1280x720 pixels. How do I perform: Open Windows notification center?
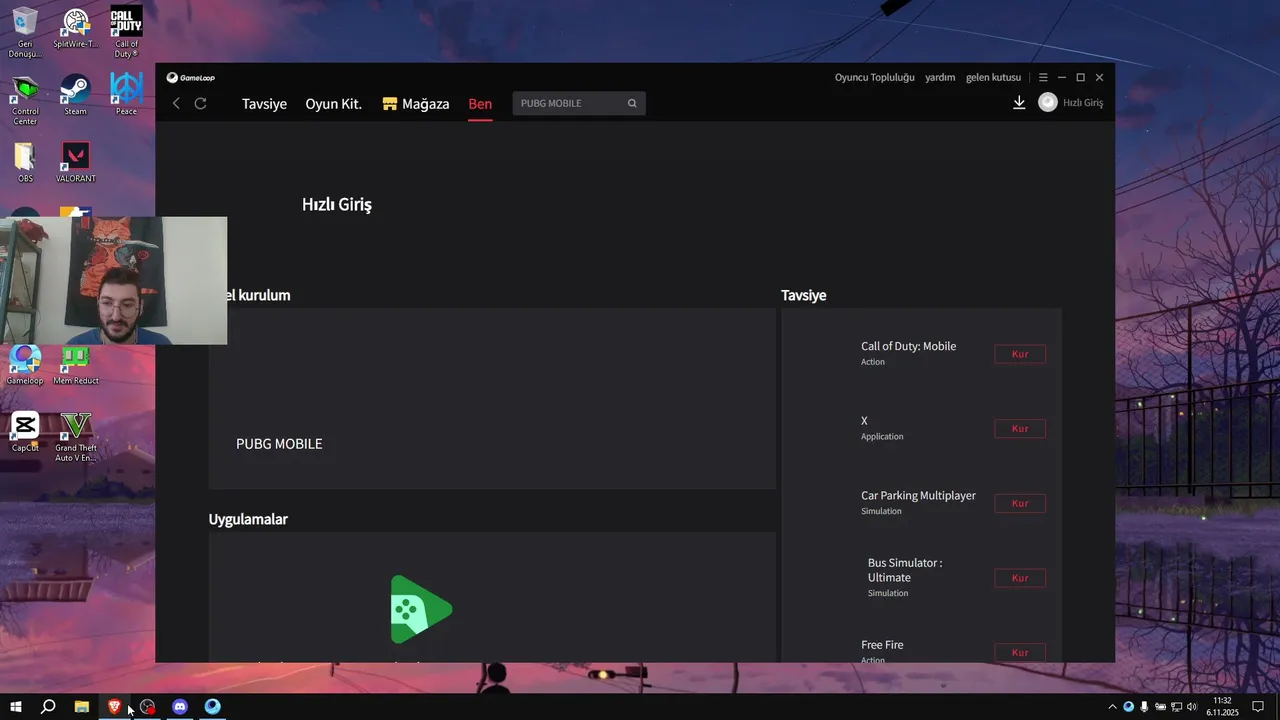coord(1258,707)
